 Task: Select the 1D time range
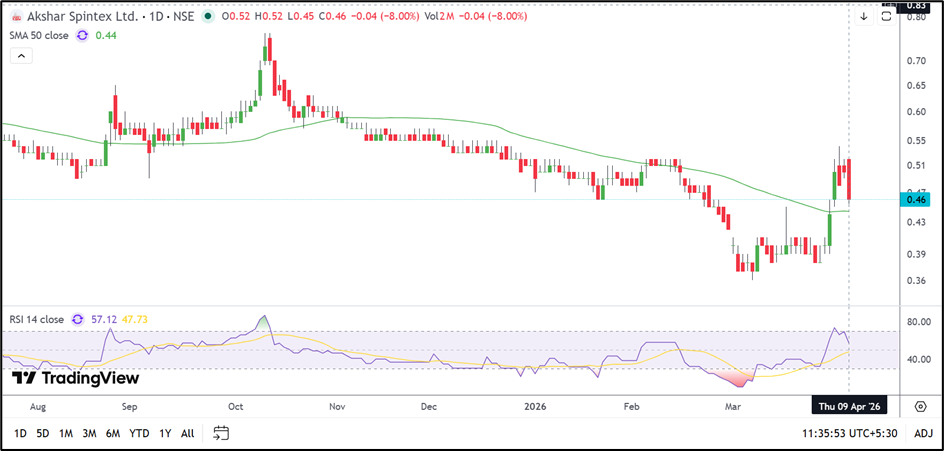pyautogui.click(x=20, y=433)
